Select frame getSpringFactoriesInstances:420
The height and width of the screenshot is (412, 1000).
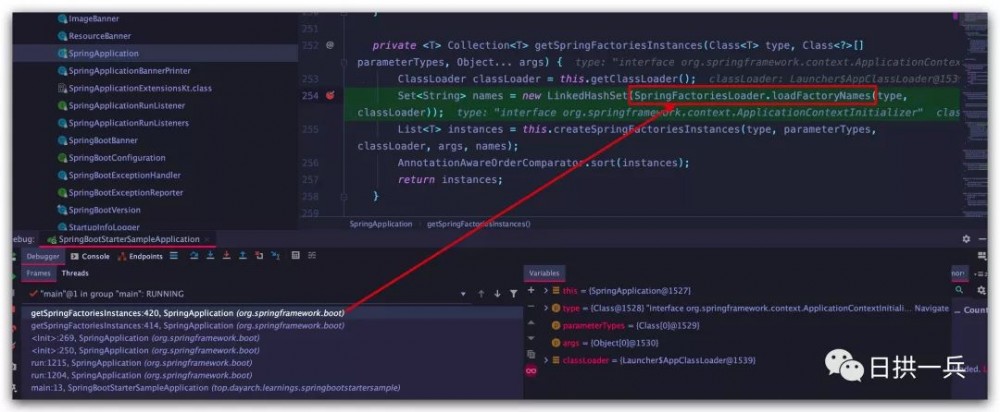coord(273,313)
